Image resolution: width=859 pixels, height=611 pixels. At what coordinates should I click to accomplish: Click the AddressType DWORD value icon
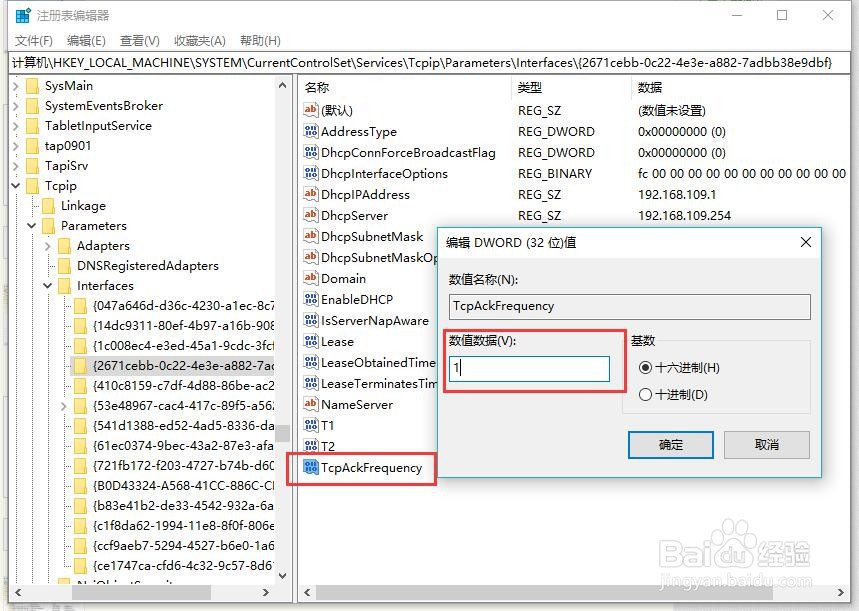tap(311, 132)
